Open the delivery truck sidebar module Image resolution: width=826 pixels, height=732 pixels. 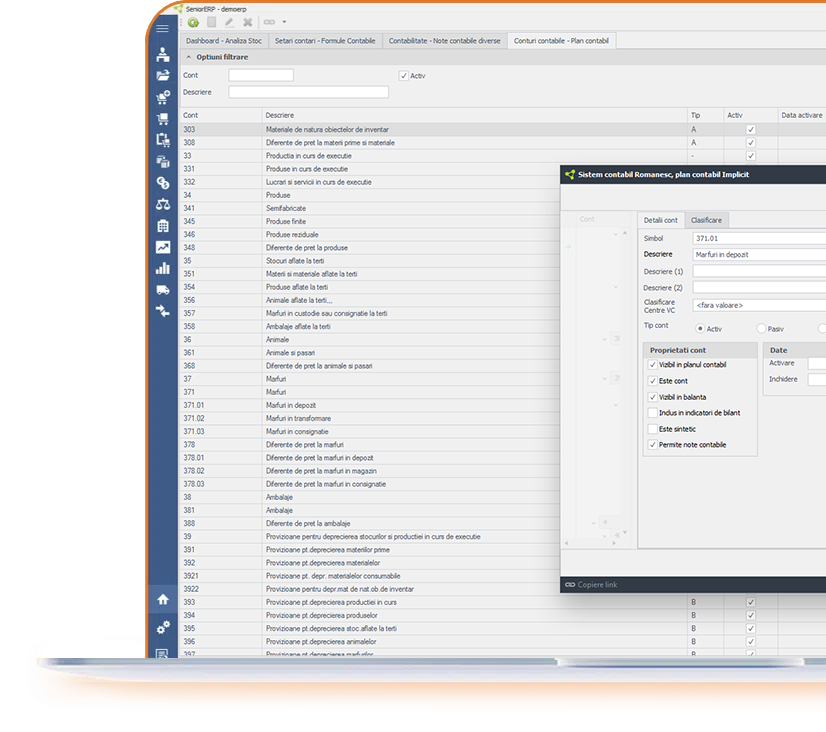[x=162, y=289]
